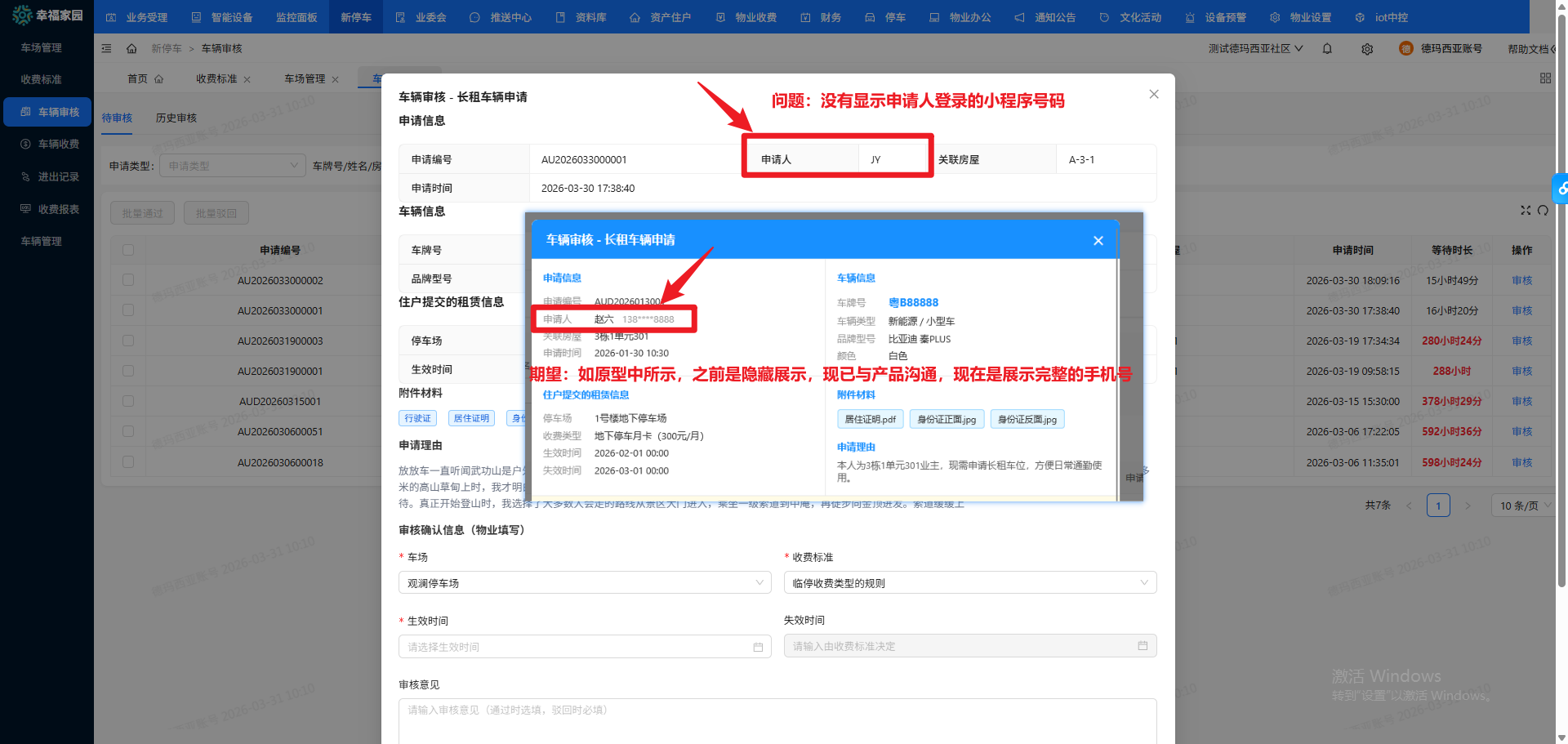Open the notification bell
Screen dimensions: 1568x744
tap(1327, 48)
